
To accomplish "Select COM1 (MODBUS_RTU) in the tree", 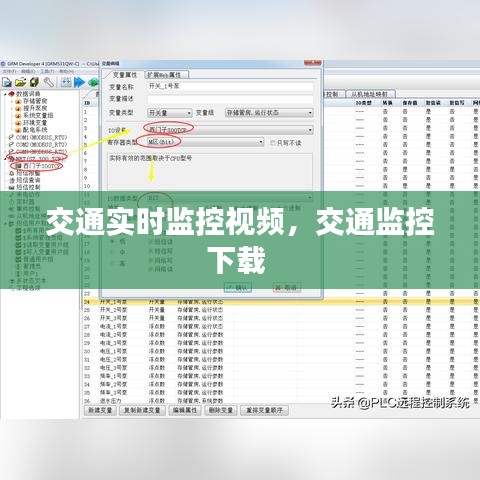I will point(41,137).
